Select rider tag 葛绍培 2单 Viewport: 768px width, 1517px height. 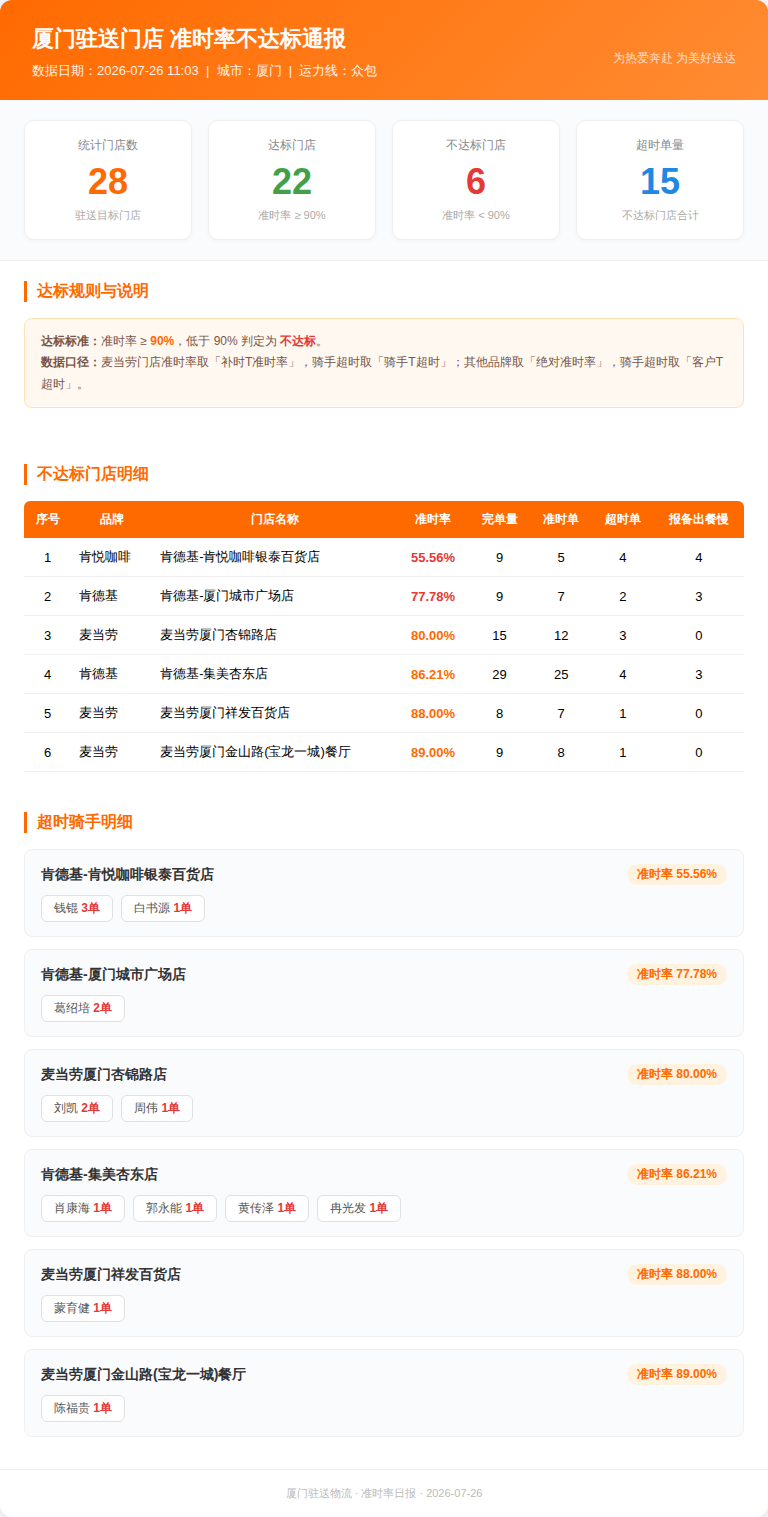[x=83, y=1008]
